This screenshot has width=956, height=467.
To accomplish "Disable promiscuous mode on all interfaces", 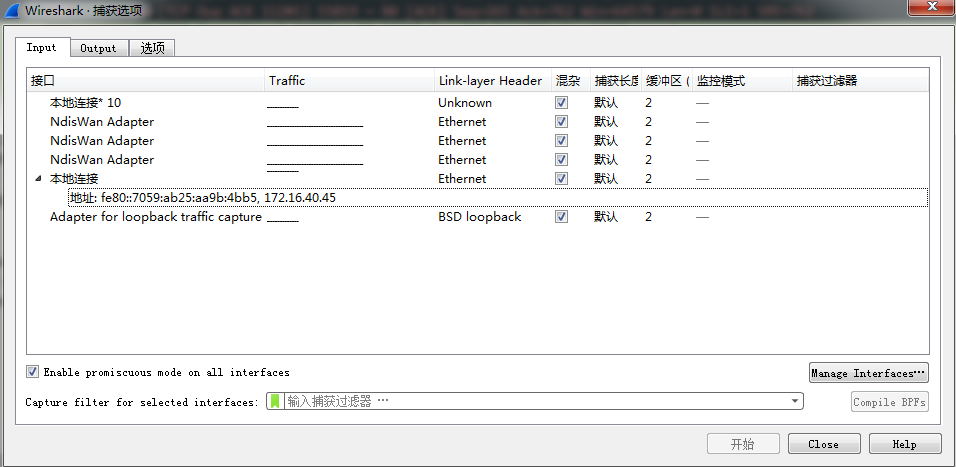I will tap(32, 372).
